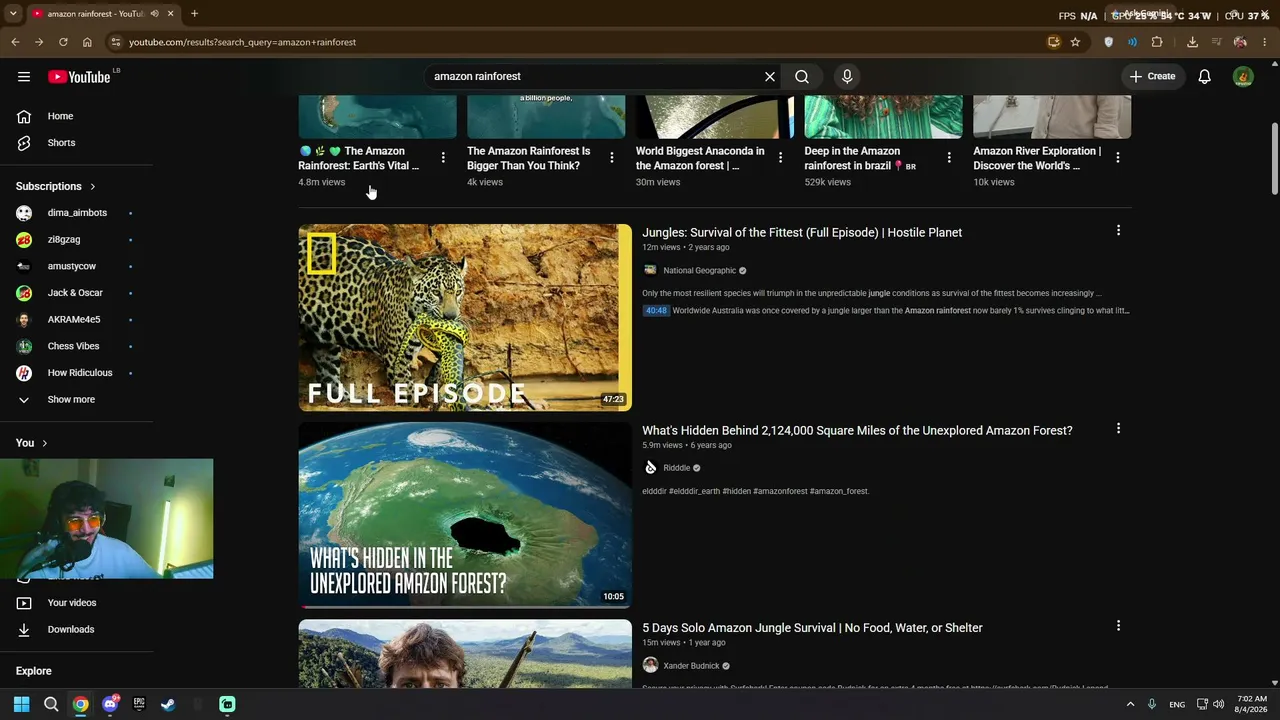Open the Jack & Oscar subscription channel
This screenshot has width=1280, height=720.
pos(77,293)
